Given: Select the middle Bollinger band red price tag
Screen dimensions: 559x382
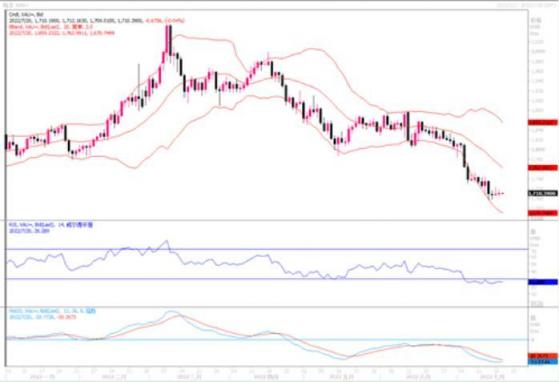Looking at the screenshot, I should [543, 167].
